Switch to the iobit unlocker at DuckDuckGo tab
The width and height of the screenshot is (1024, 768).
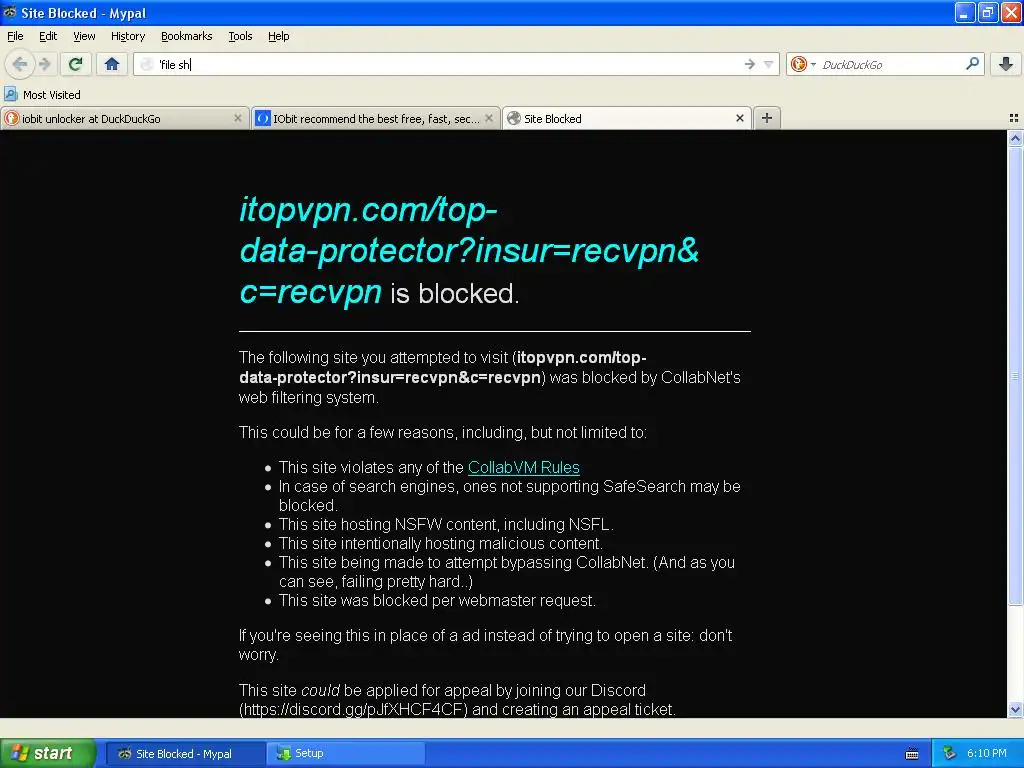pos(124,118)
